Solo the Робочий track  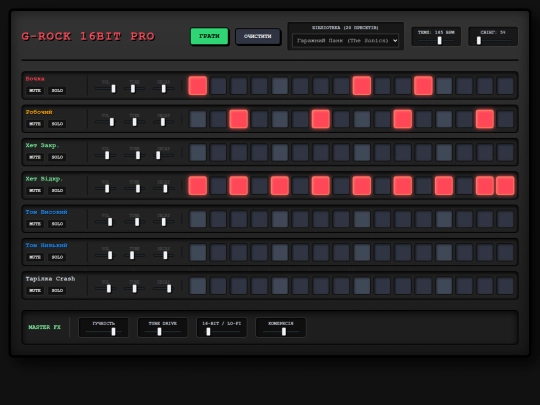click(x=57, y=124)
